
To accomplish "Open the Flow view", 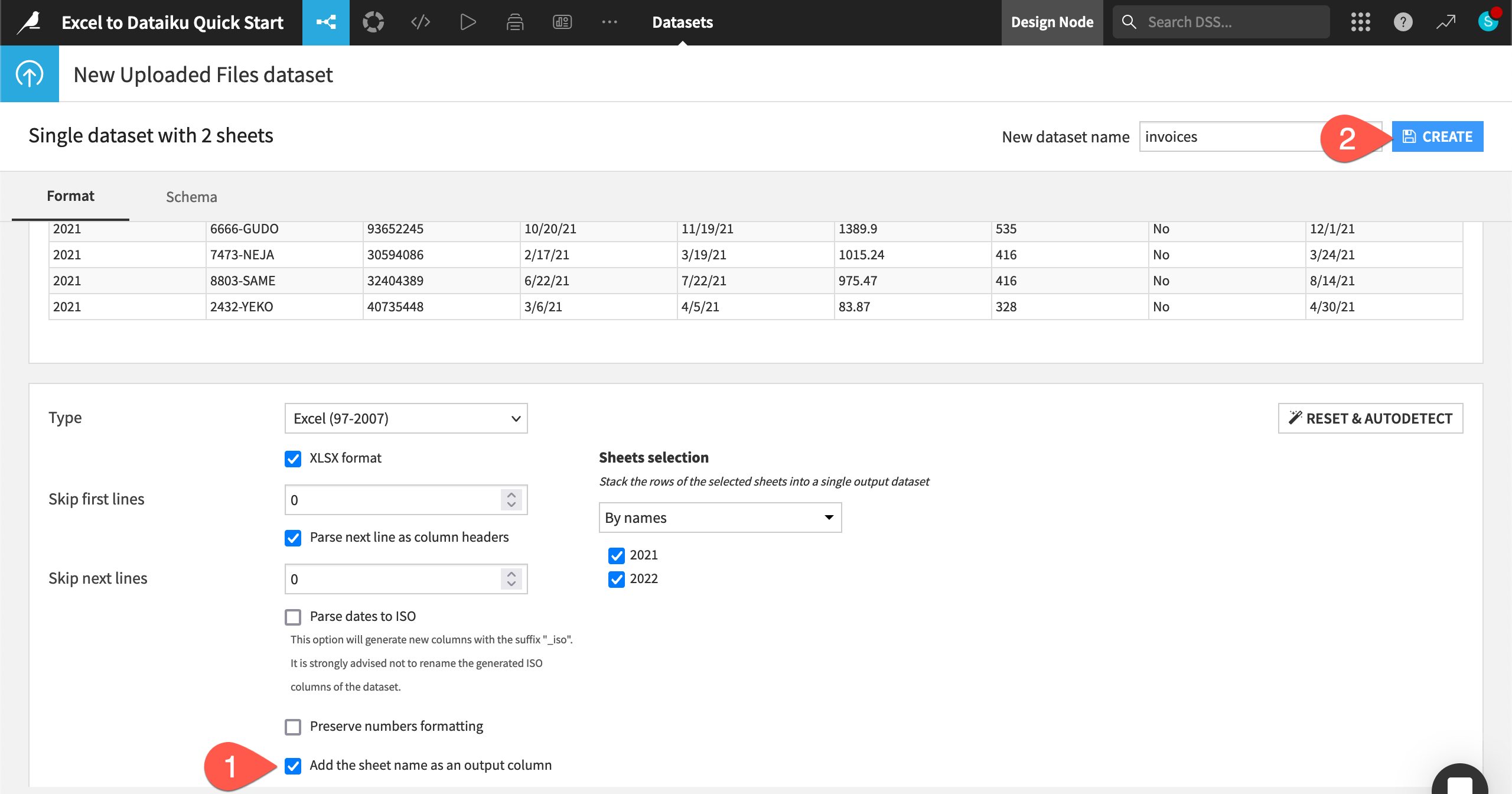I will click(x=325, y=22).
